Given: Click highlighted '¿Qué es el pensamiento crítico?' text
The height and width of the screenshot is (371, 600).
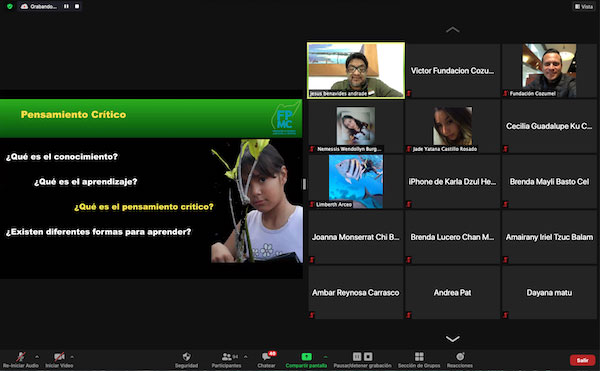Looking at the screenshot, I should pyautogui.click(x=144, y=207).
